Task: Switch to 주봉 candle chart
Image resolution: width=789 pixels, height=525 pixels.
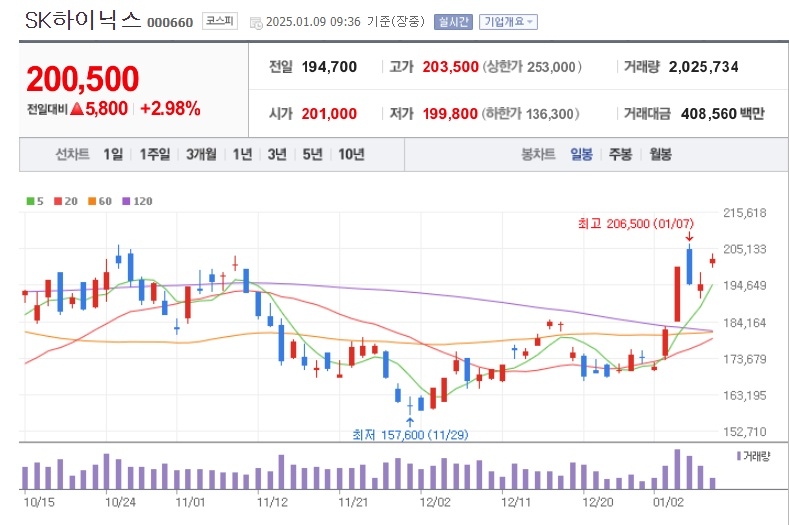Action: click(x=620, y=154)
